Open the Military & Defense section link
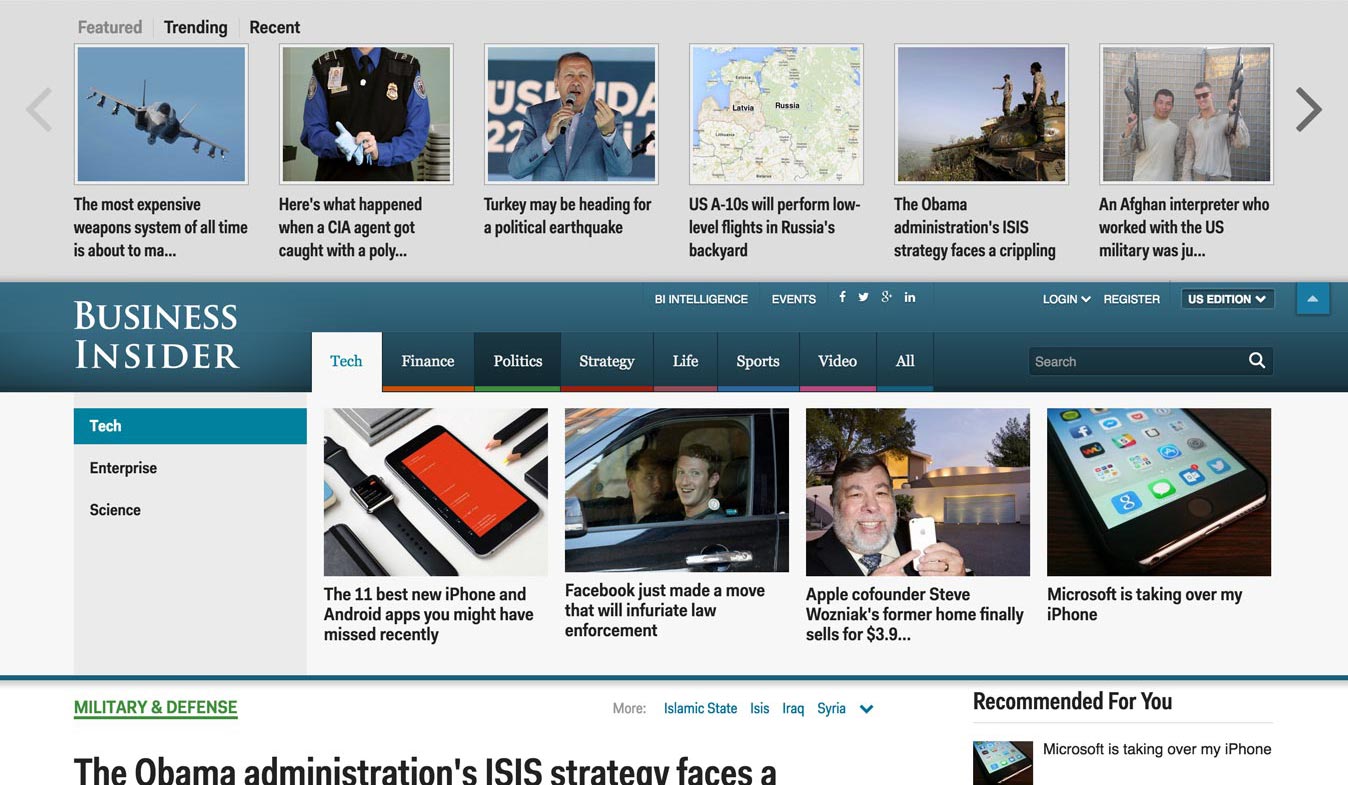This screenshot has width=1348, height=785. pos(155,708)
